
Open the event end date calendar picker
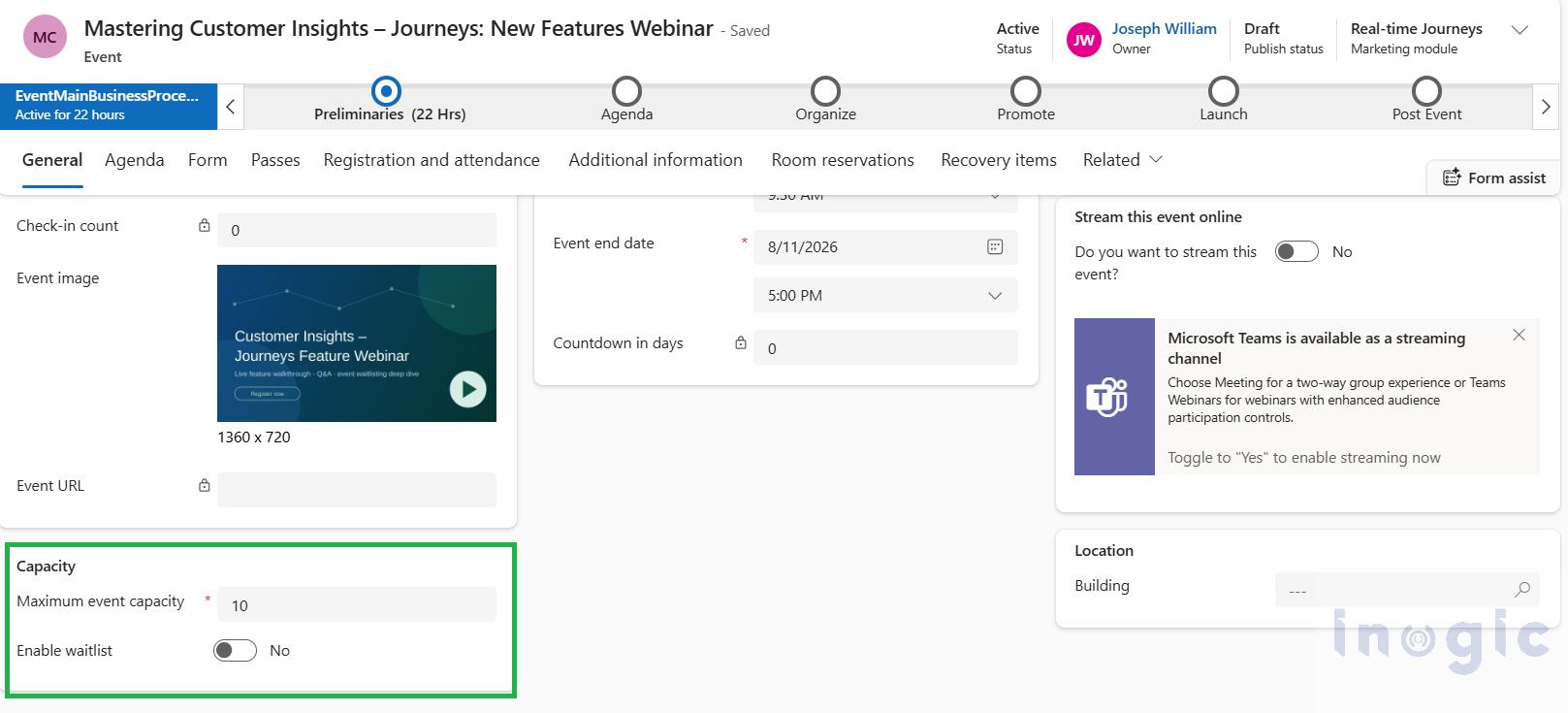tap(995, 246)
